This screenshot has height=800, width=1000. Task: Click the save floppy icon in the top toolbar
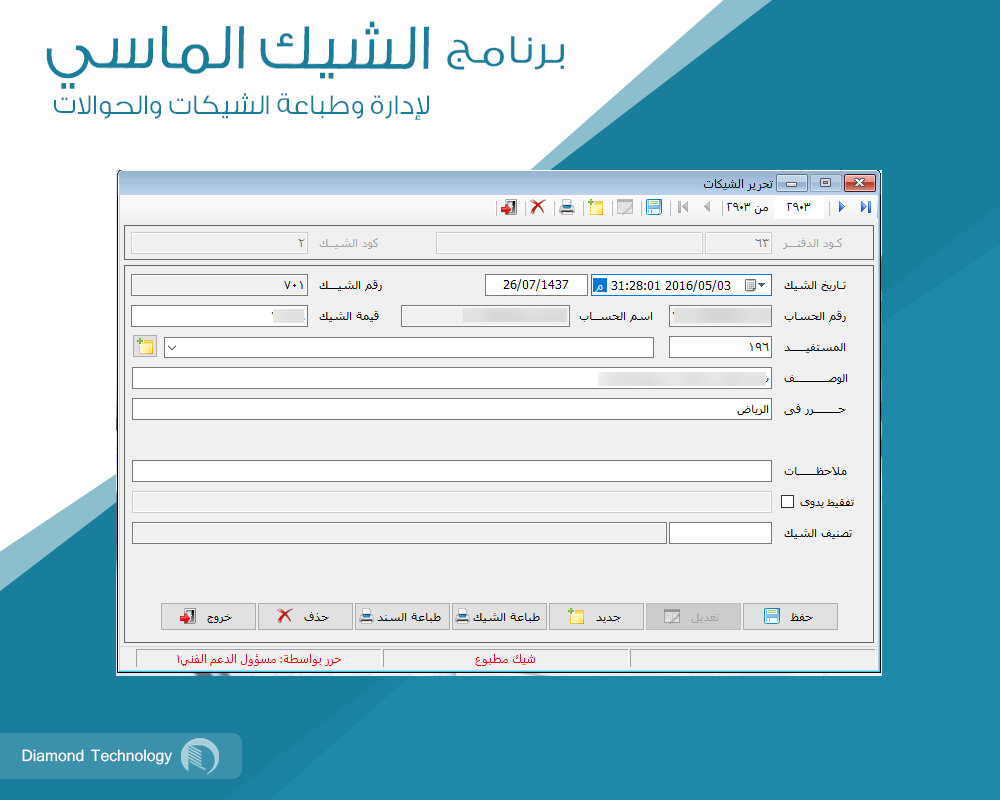pos(654,207)
